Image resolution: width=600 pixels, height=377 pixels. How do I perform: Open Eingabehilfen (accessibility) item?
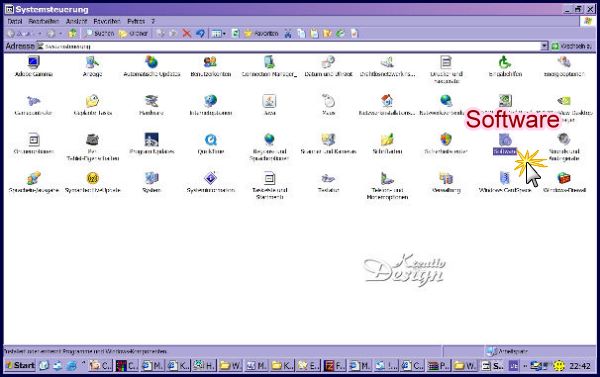coord(505,66)
